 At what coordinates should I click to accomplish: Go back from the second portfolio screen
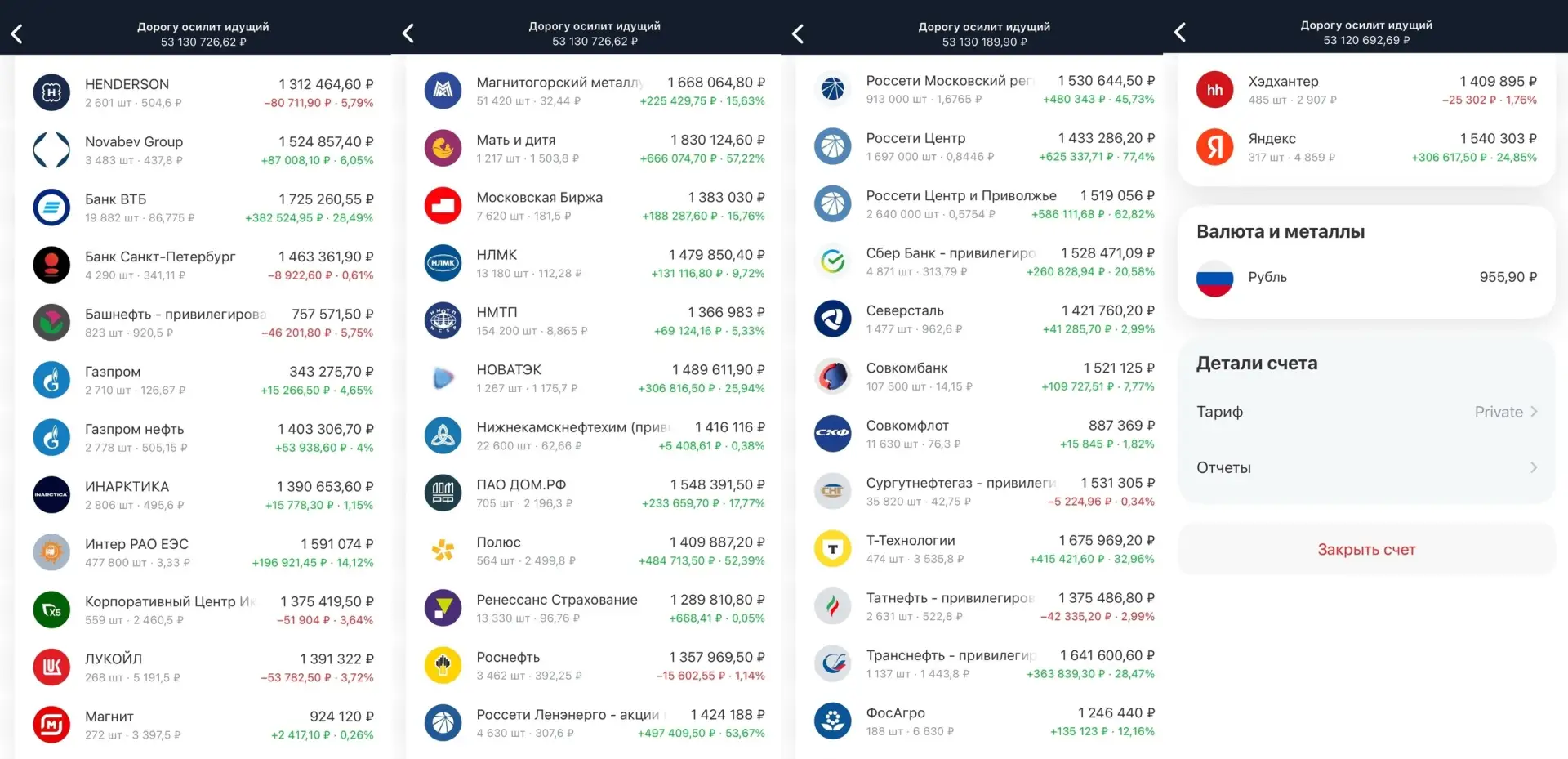[x=408, y=33]
